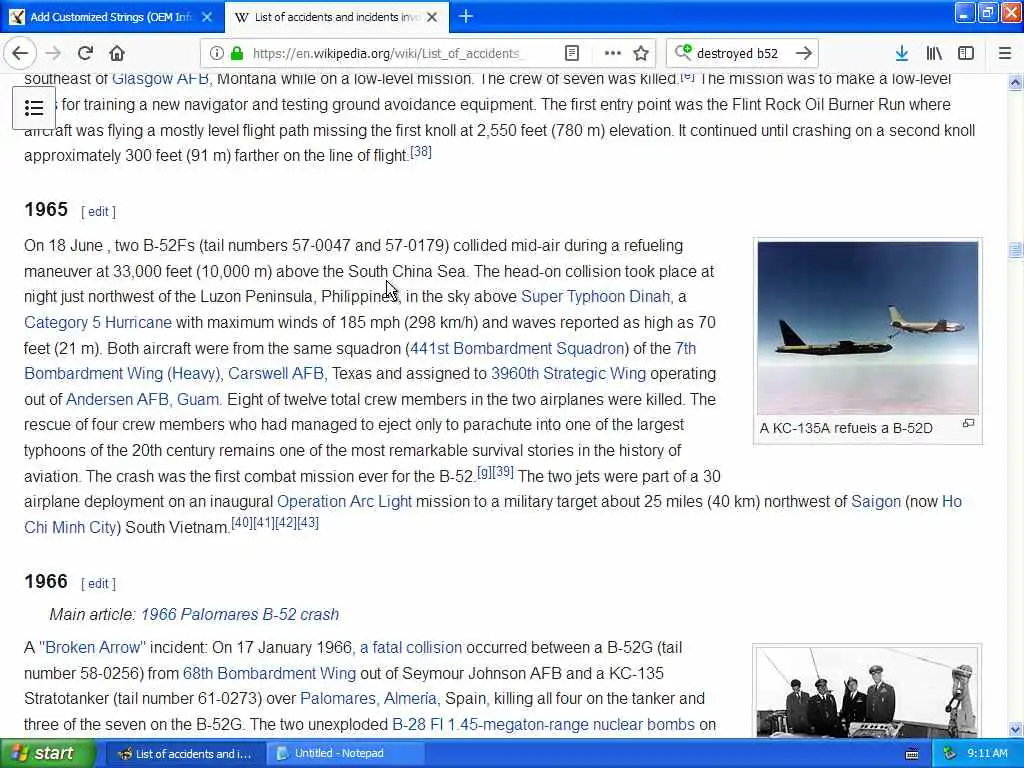Select List of accidents and incidents tab
Screen dimensions: 1024x768
[337, 17]
